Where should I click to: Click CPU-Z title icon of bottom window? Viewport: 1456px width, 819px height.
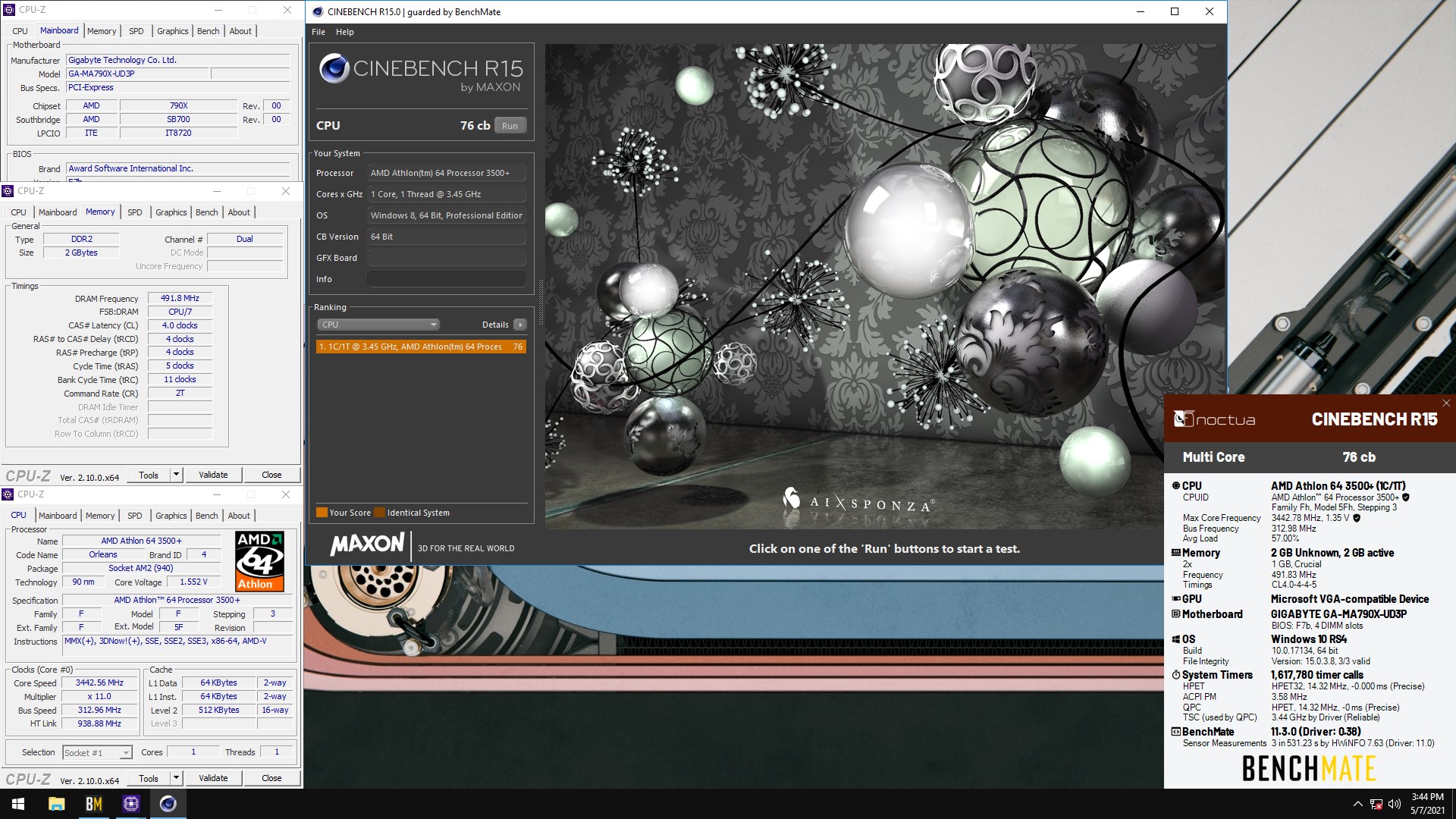pos(8,494)
